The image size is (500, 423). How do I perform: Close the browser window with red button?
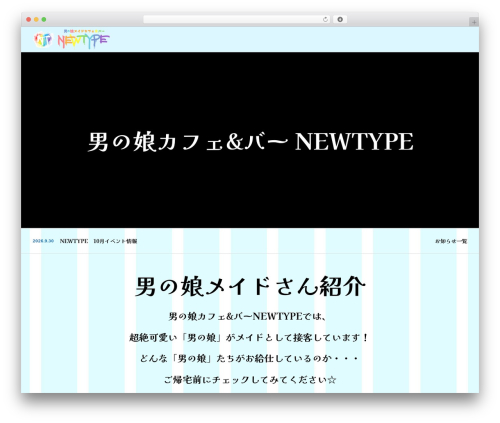(x=29, y=20)
